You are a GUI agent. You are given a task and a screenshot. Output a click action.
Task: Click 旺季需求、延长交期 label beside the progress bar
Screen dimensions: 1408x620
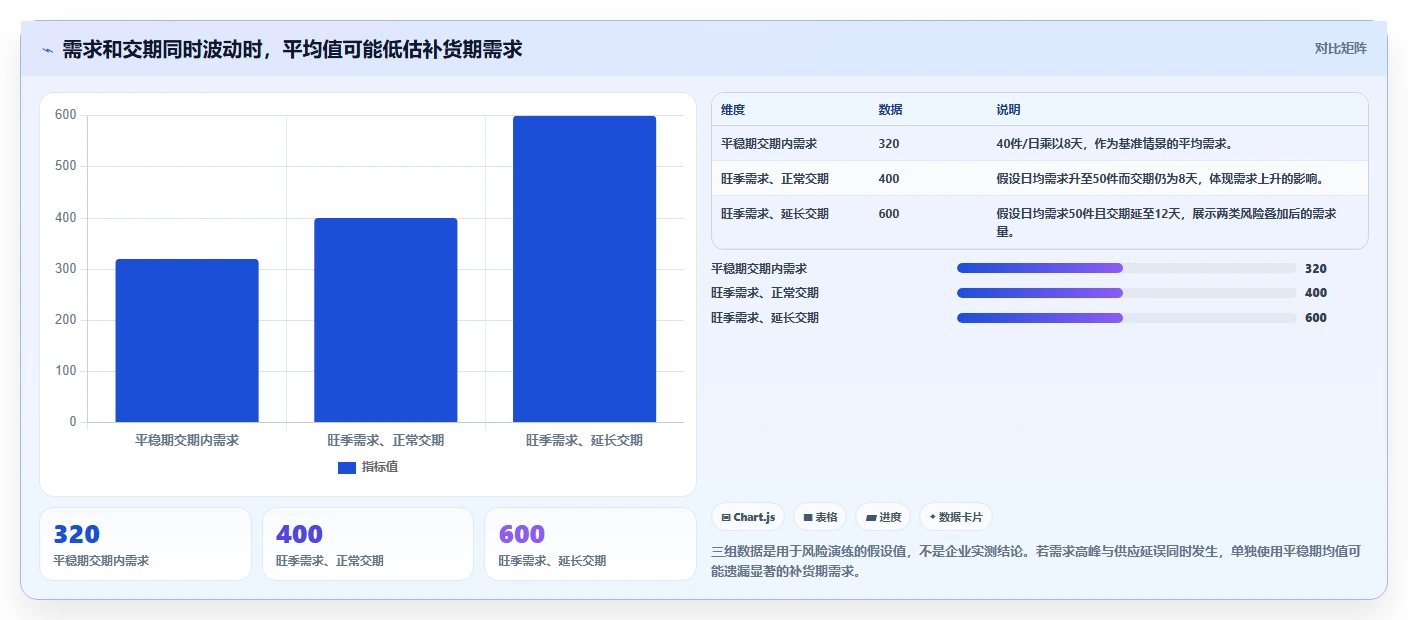click(765, 318)
